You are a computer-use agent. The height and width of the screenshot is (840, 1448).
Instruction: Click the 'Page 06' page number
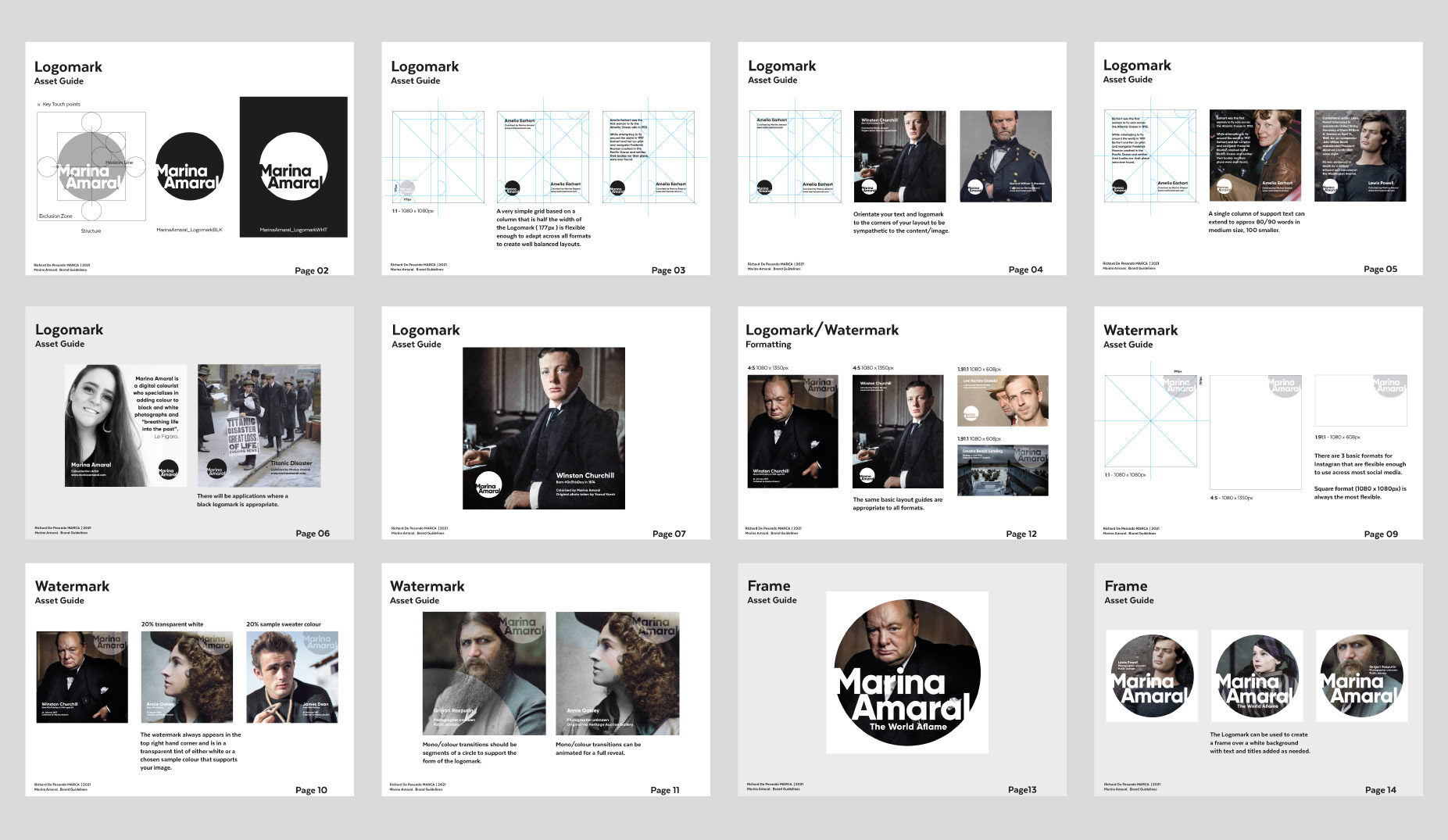[313, 534]
